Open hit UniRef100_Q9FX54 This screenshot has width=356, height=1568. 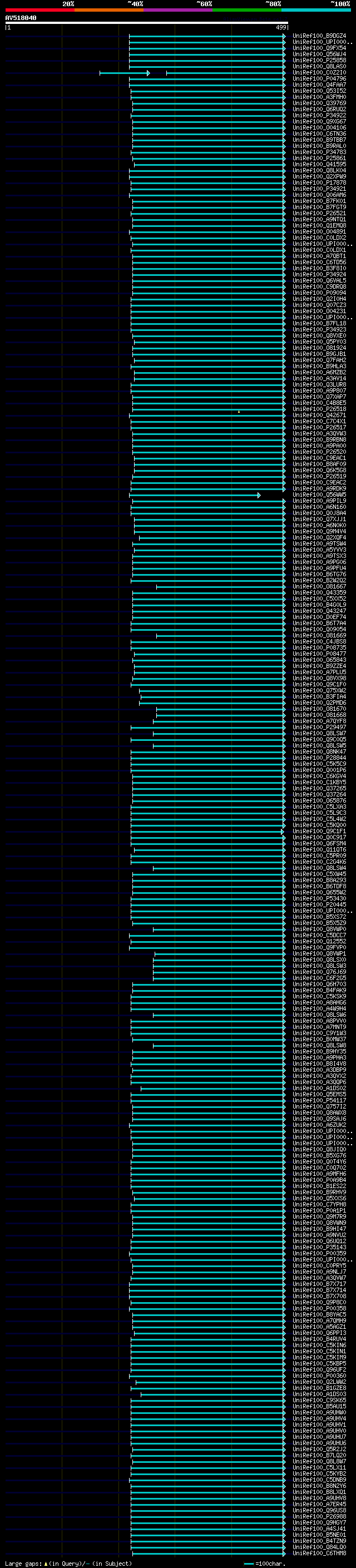[319, 48]
